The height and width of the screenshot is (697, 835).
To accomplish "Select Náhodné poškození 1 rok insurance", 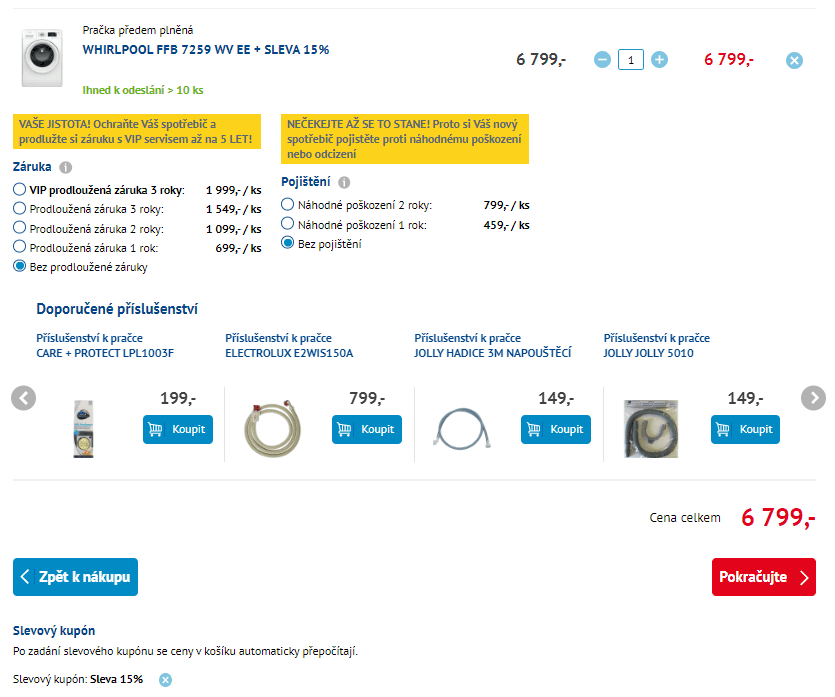I will (288, 223).
